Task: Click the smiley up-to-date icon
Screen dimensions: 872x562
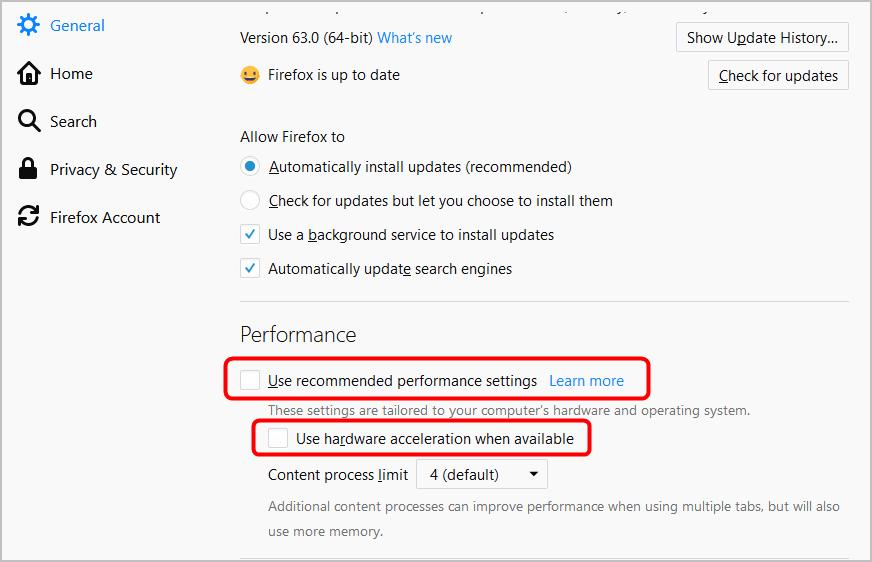Action: 250,75
